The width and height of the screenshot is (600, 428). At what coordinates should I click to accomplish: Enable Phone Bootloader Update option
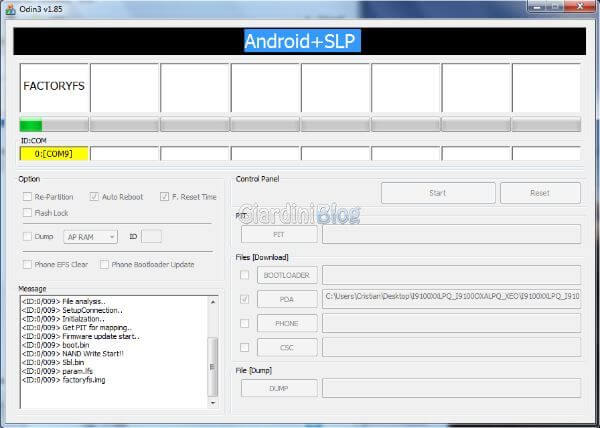tap(104, 264)
